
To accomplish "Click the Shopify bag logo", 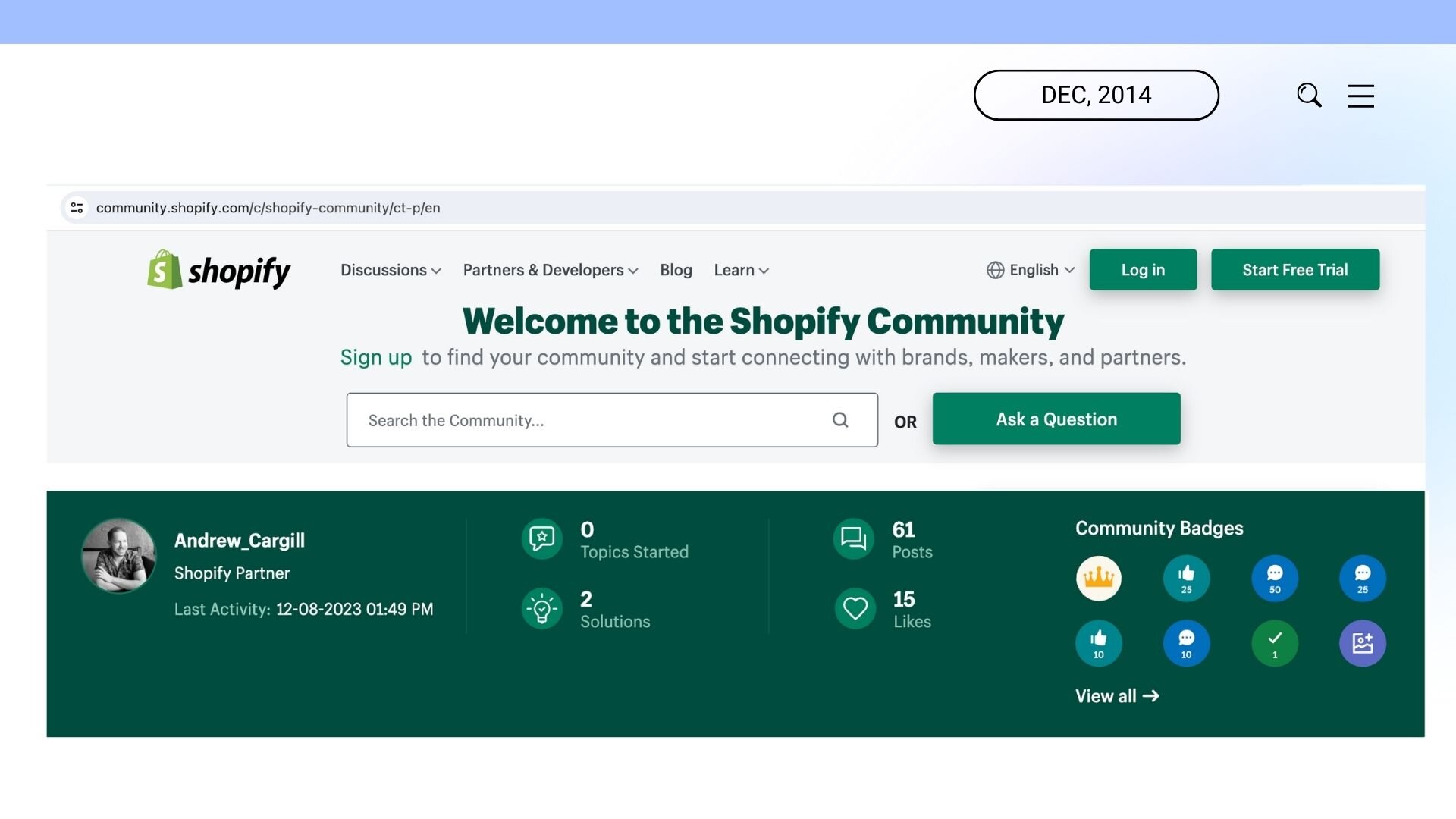I will click(x=165, y=270).
